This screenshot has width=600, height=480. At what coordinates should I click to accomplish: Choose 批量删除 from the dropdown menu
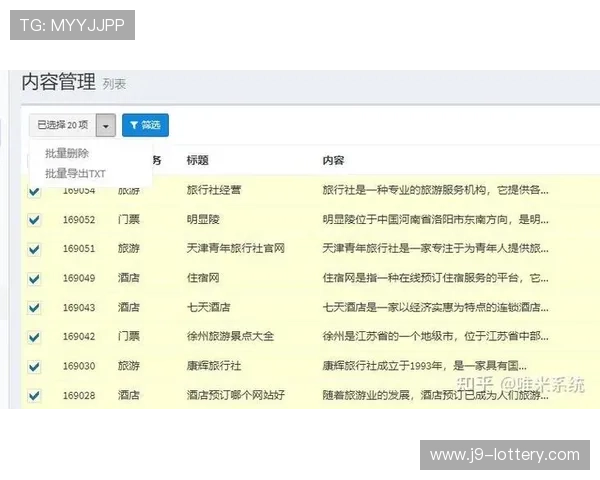click(67, 153)
